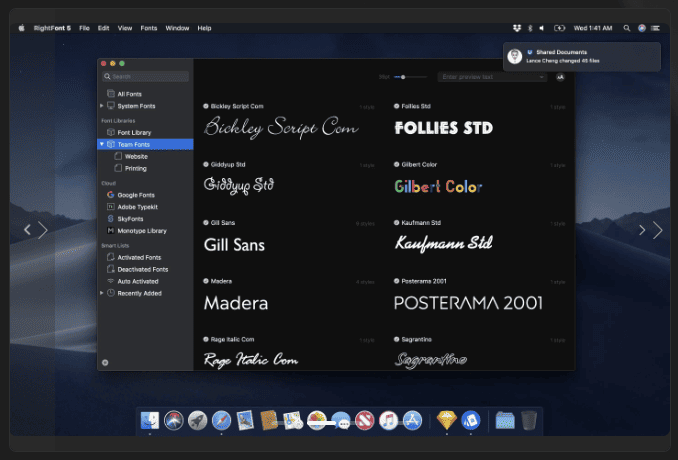The width and height of the screenshot is (678, 460).
Task: Click the Sagrantino font name label
Action: click(416, 339)
